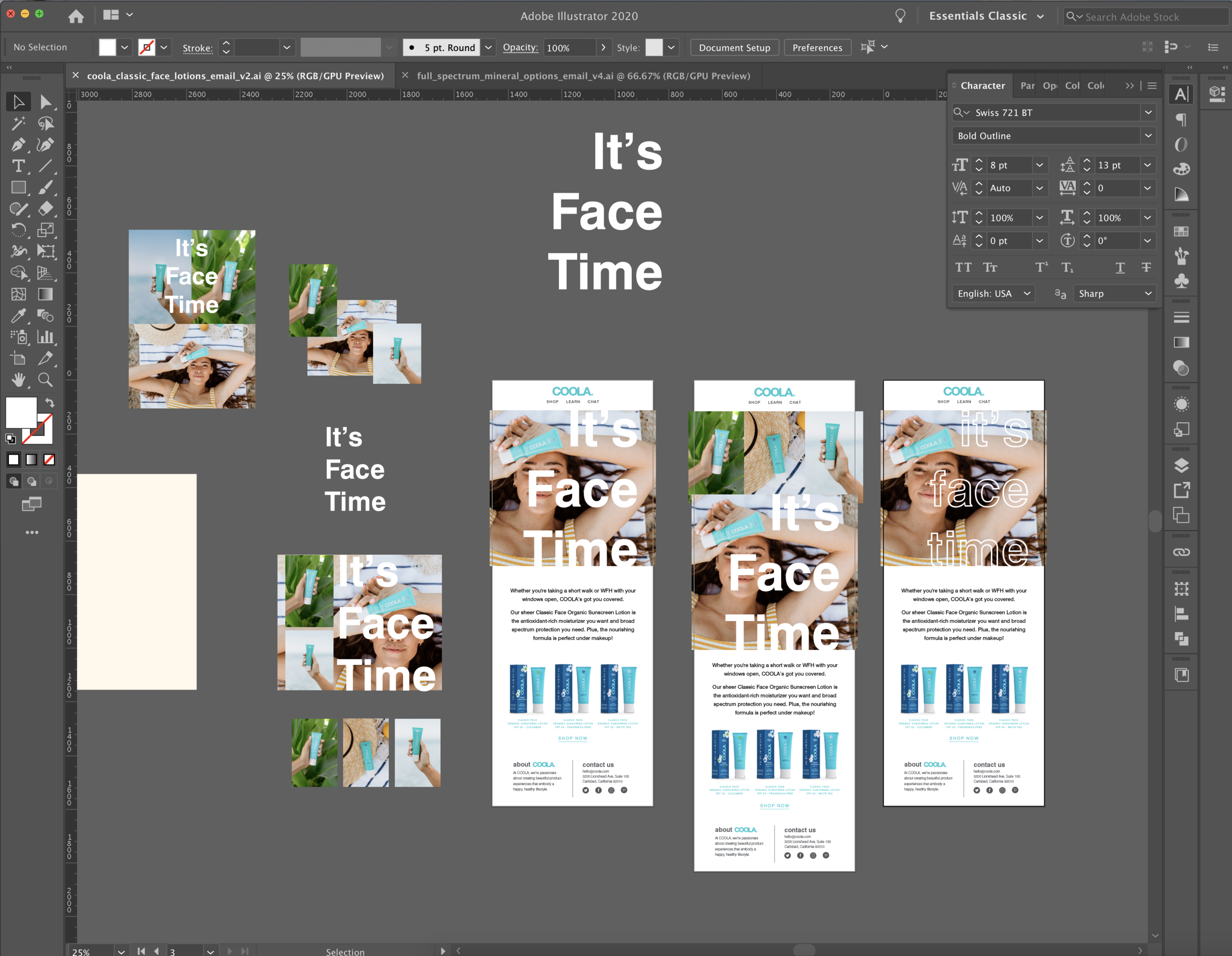Open the 5 pt. Round brush dropdown

488,47
